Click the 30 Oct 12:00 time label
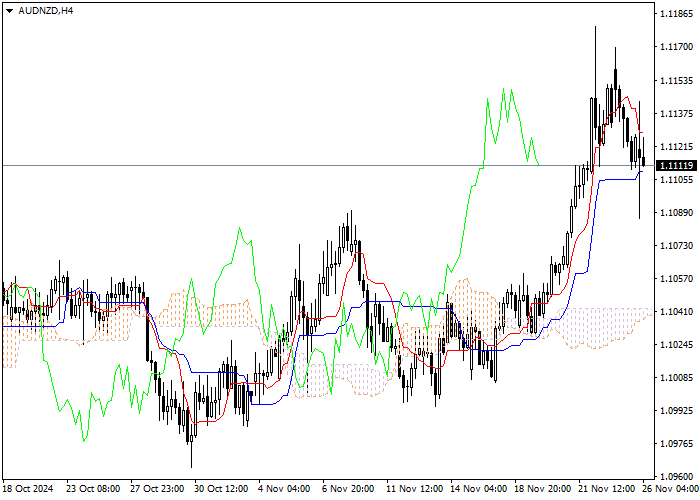700x500 pixels. [x=221, y=489]
